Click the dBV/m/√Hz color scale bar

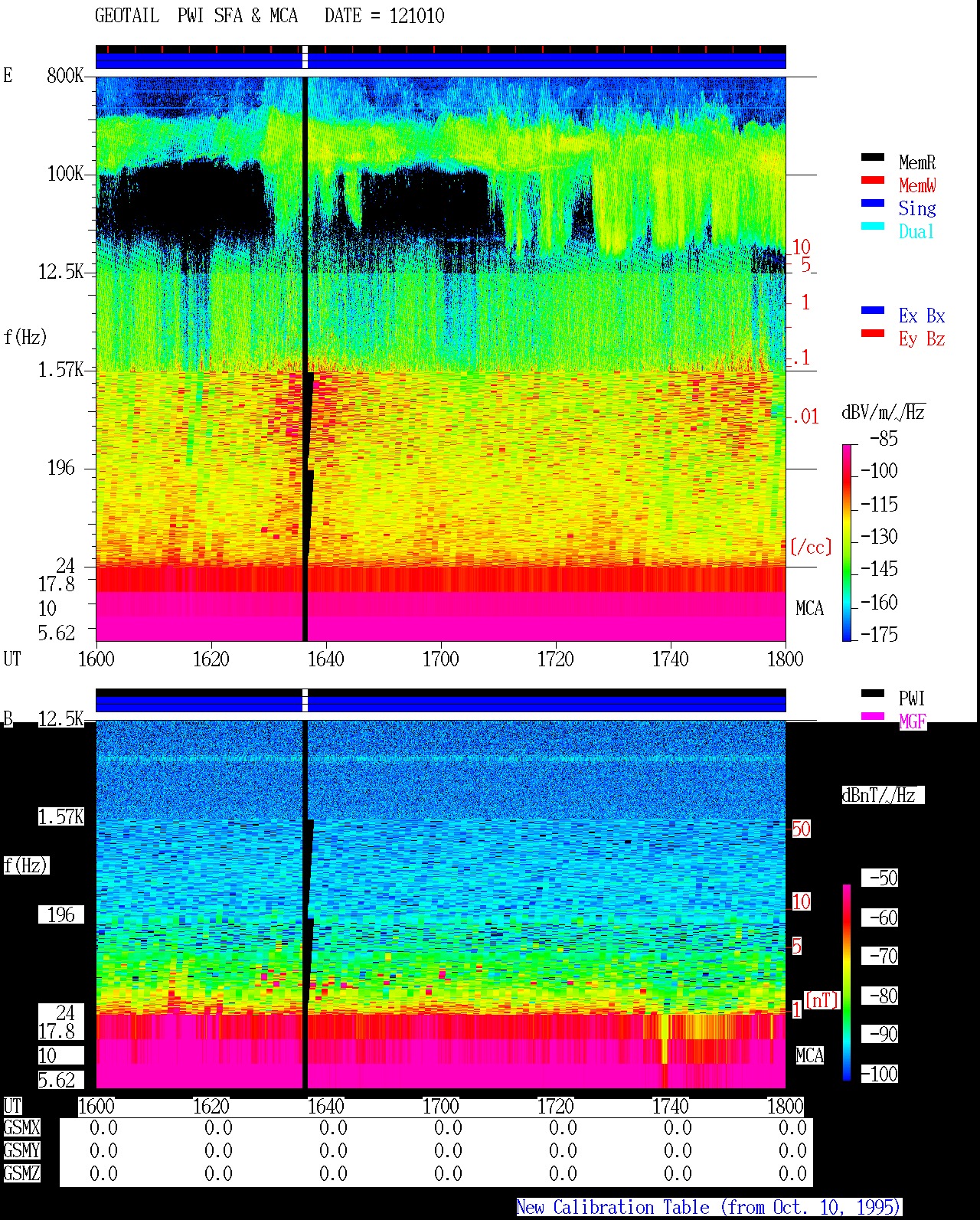pos(847,542)
